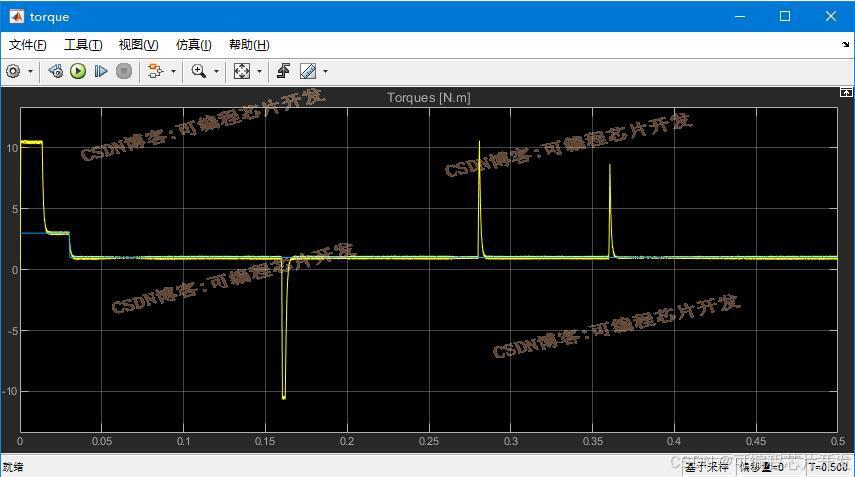Open the Triggers tool icon
Viewport: 855px width, 477px height.
point(284,71)
